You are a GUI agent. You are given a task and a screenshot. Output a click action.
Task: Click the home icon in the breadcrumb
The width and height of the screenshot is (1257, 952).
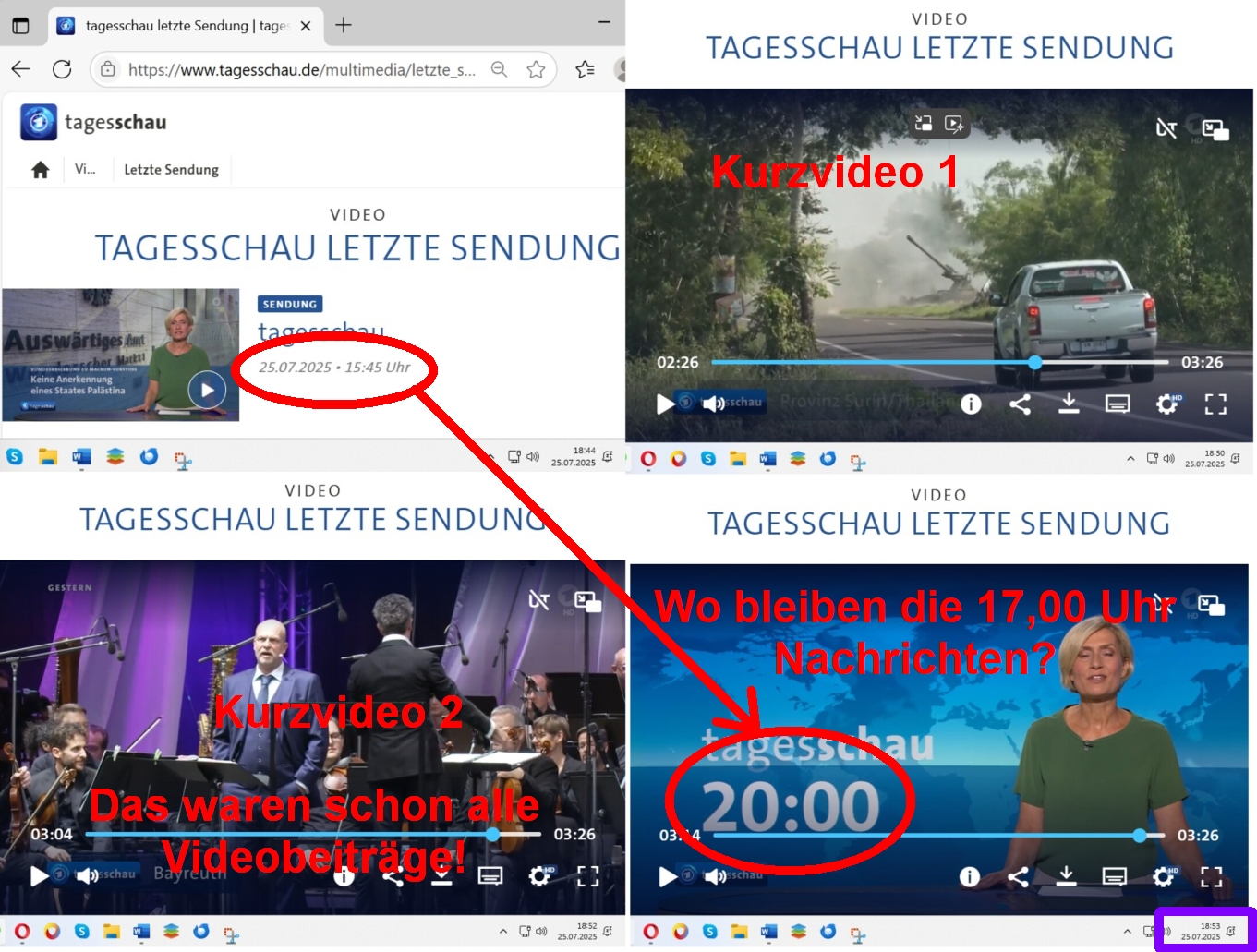40,170
